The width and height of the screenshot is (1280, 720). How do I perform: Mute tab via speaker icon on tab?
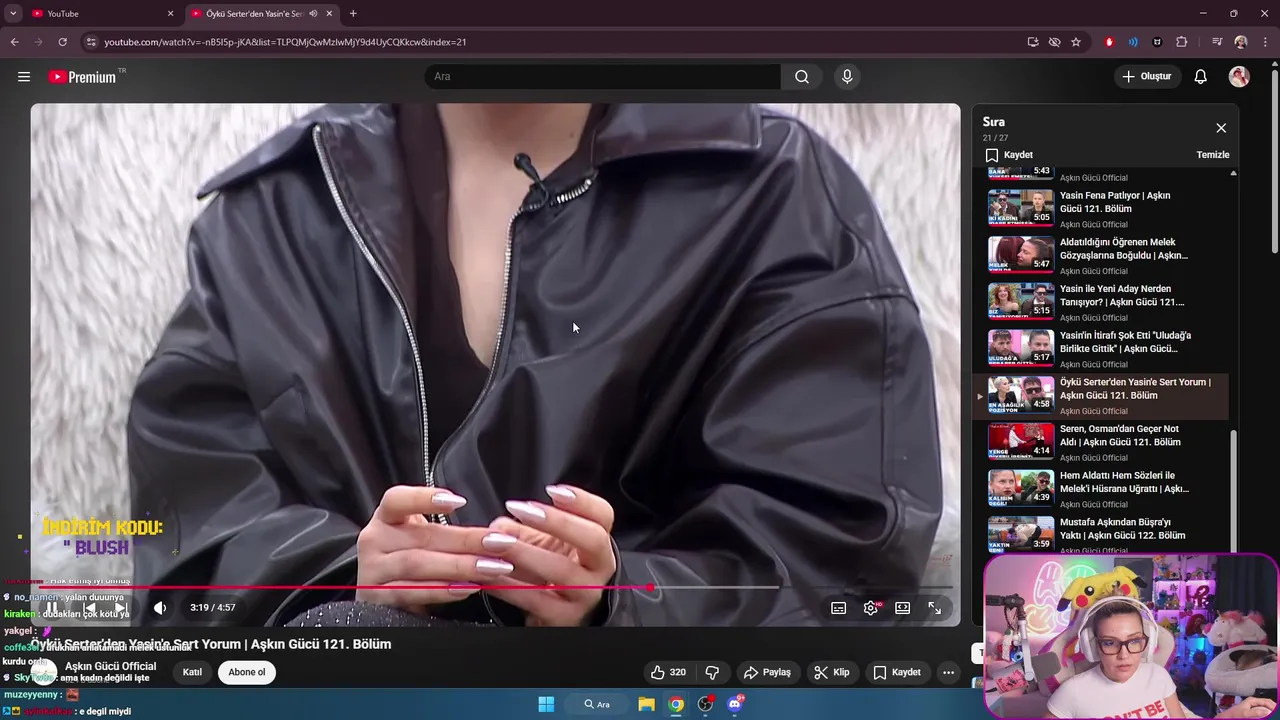[x=313, y=14]
